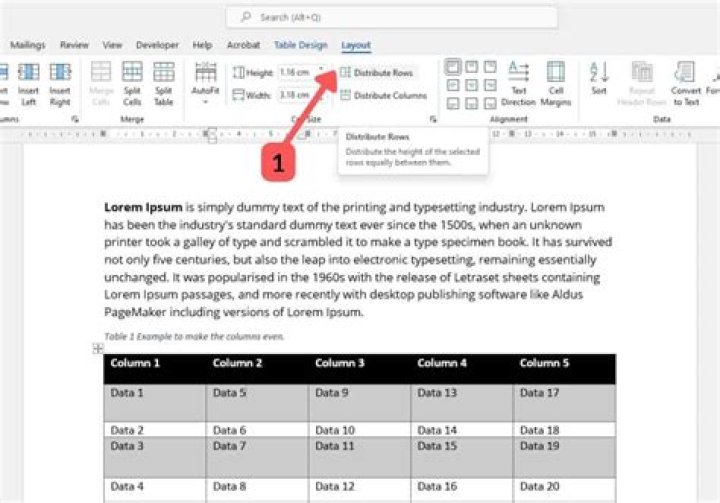Viewport: 720px width, 503px height.
Task: Click the "Column 5" header cell
Action: click(x=564, y=369)
